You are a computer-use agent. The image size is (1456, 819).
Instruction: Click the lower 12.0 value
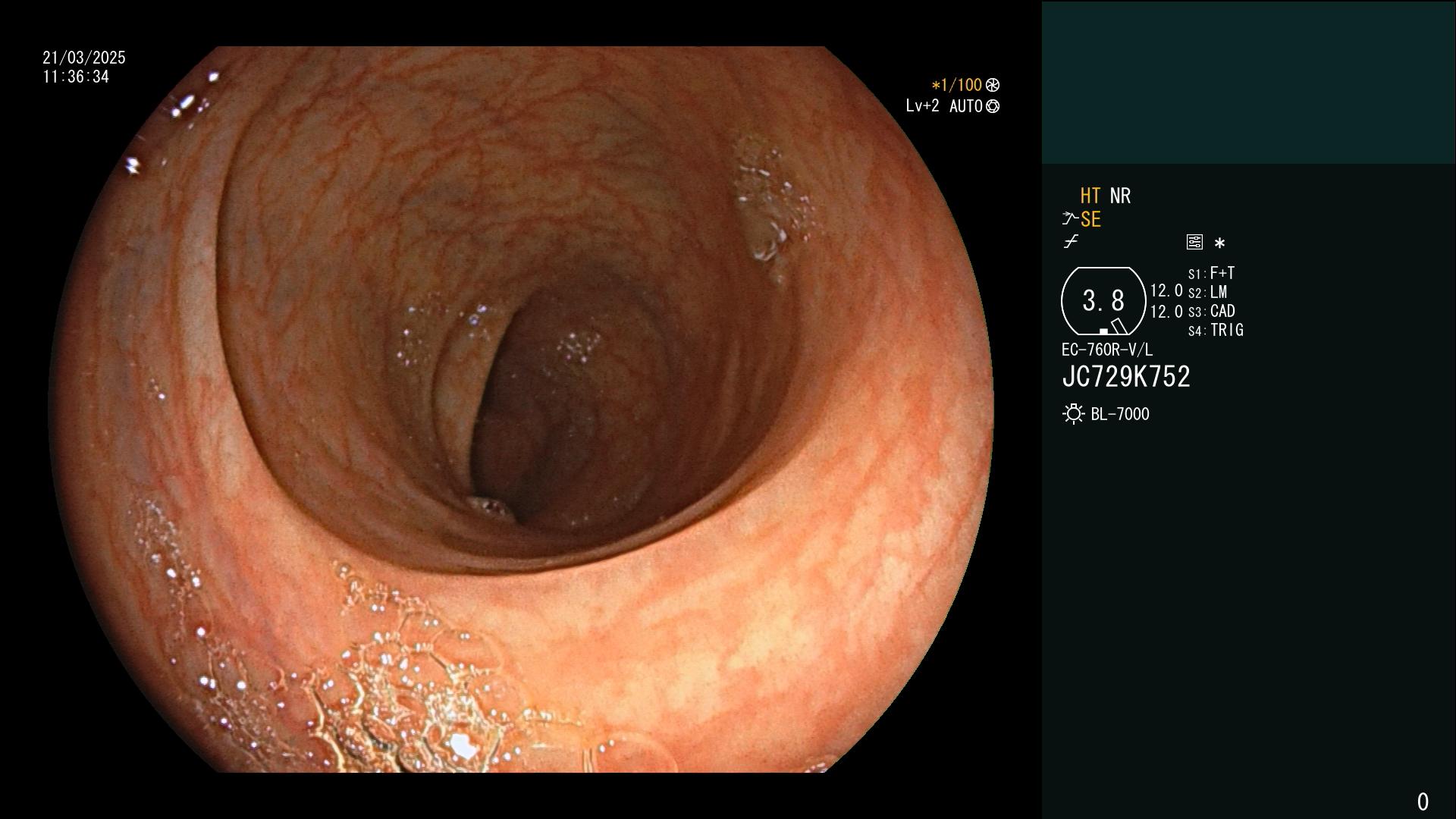(x=1166, y=312)
